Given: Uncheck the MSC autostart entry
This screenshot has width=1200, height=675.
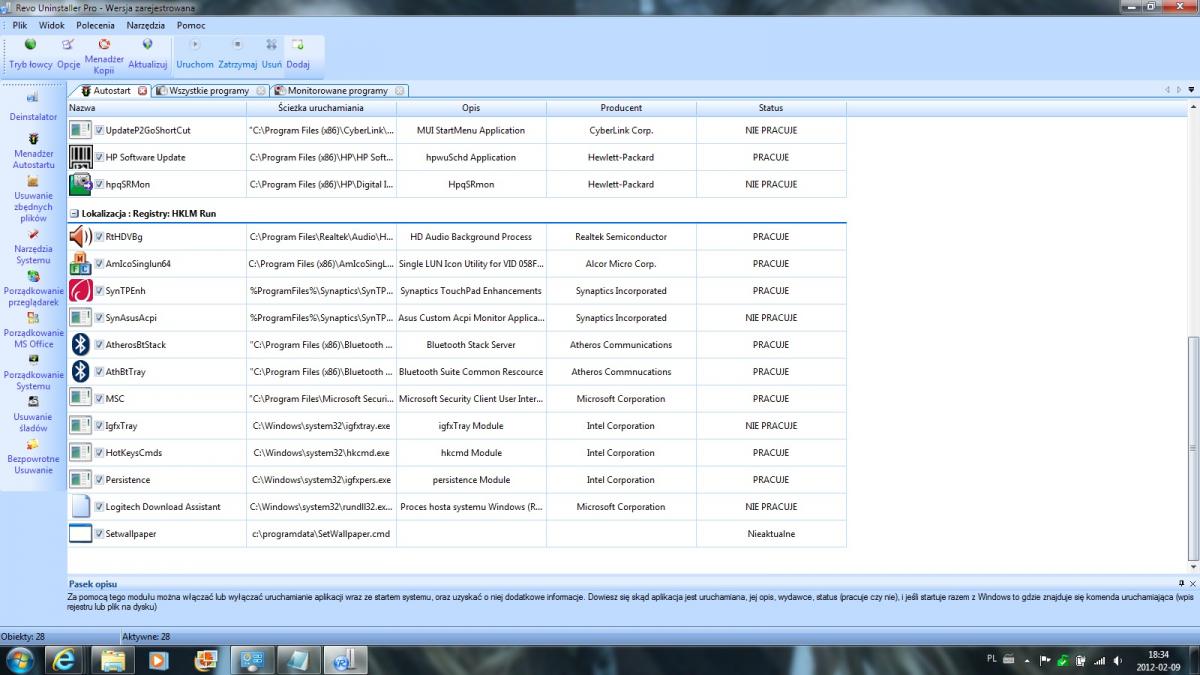Looking at the screenshot, I should pyautogui.click(x=99, y=399).
